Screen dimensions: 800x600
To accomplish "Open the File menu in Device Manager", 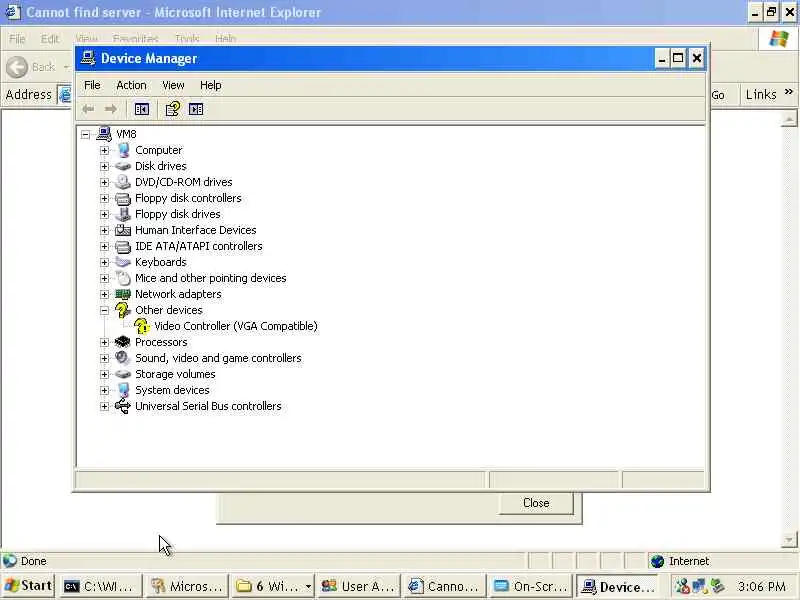I will click(92, 85).
